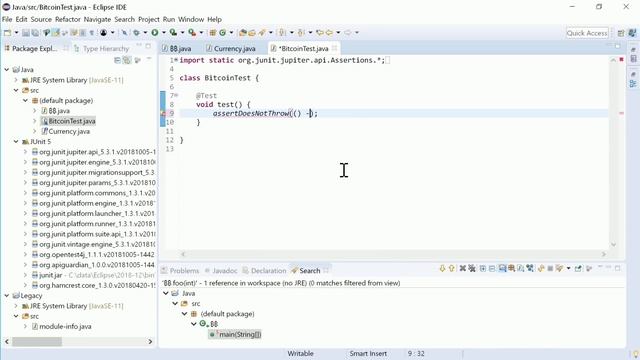Open the Navigate menu
Image resolution: width=640 pixels, height=360 pixels.
coord(97,19)
